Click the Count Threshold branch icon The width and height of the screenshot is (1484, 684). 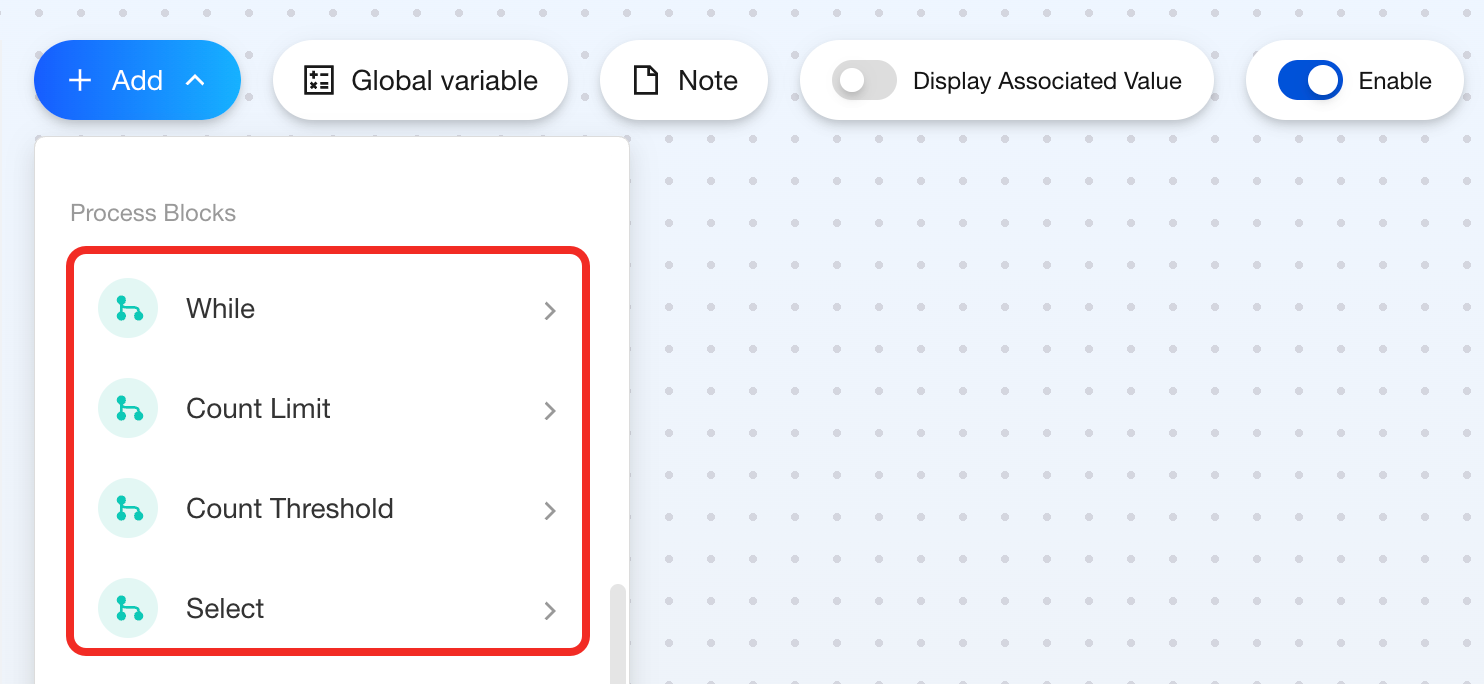128,508
